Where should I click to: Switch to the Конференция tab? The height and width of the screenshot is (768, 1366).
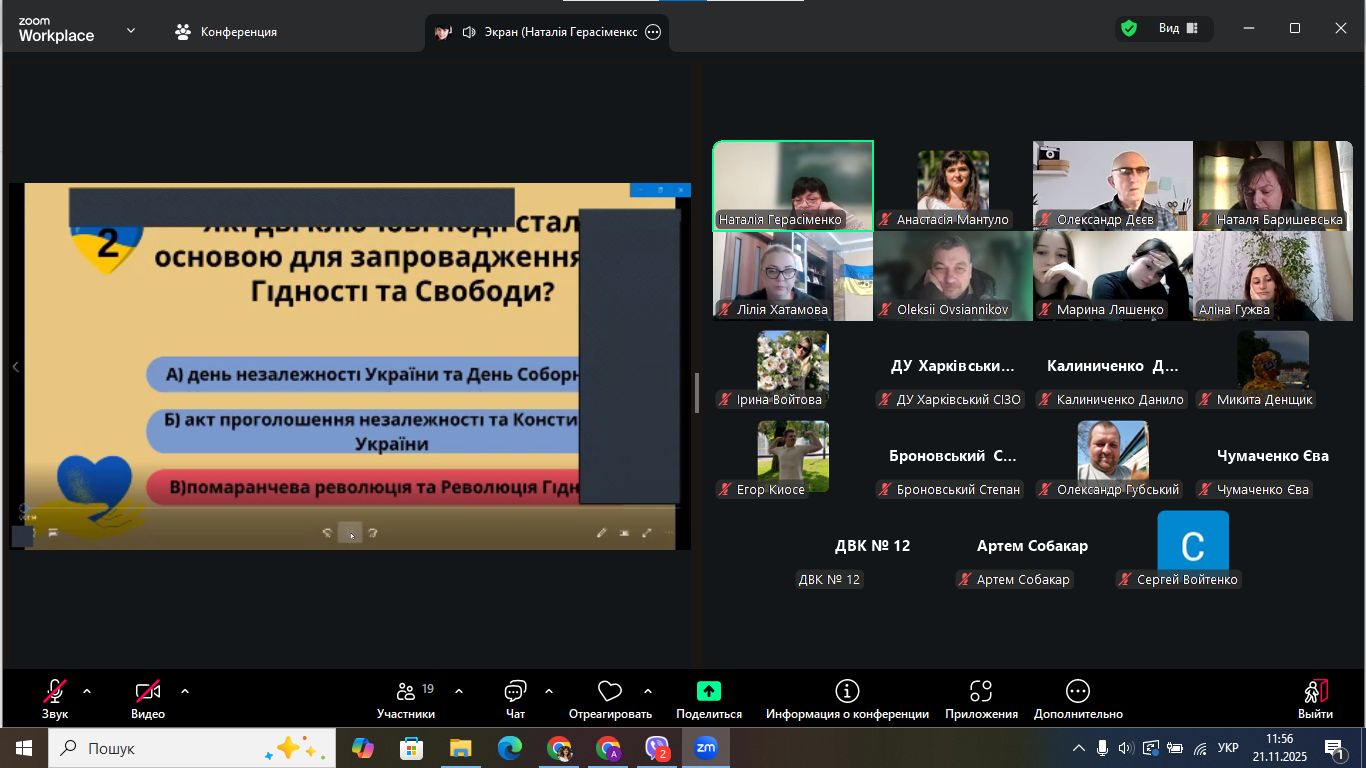[x=226, y=32]
